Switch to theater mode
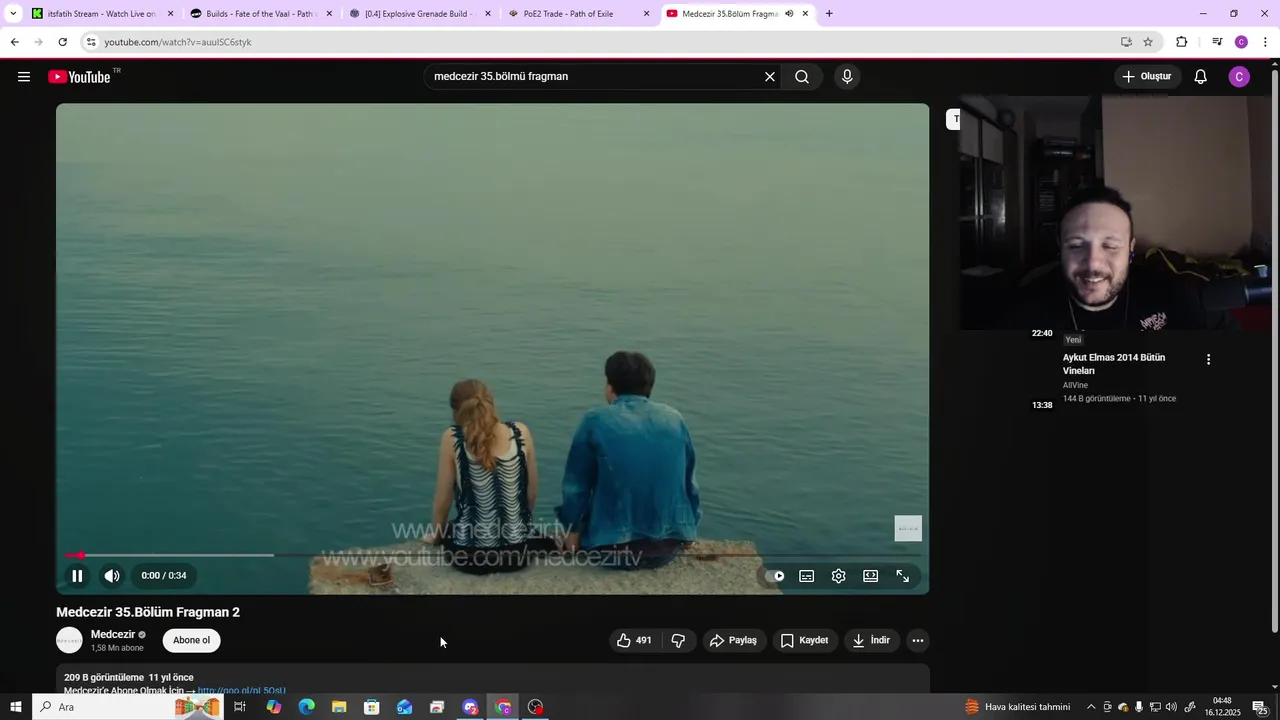This screenshot has height=720, width=1280. click(871, 576)
